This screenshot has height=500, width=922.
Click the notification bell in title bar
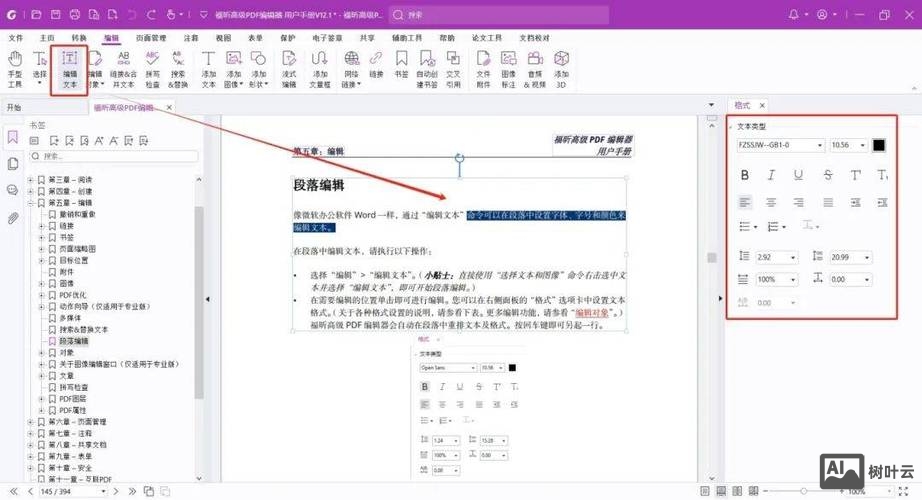coord(793,14)
